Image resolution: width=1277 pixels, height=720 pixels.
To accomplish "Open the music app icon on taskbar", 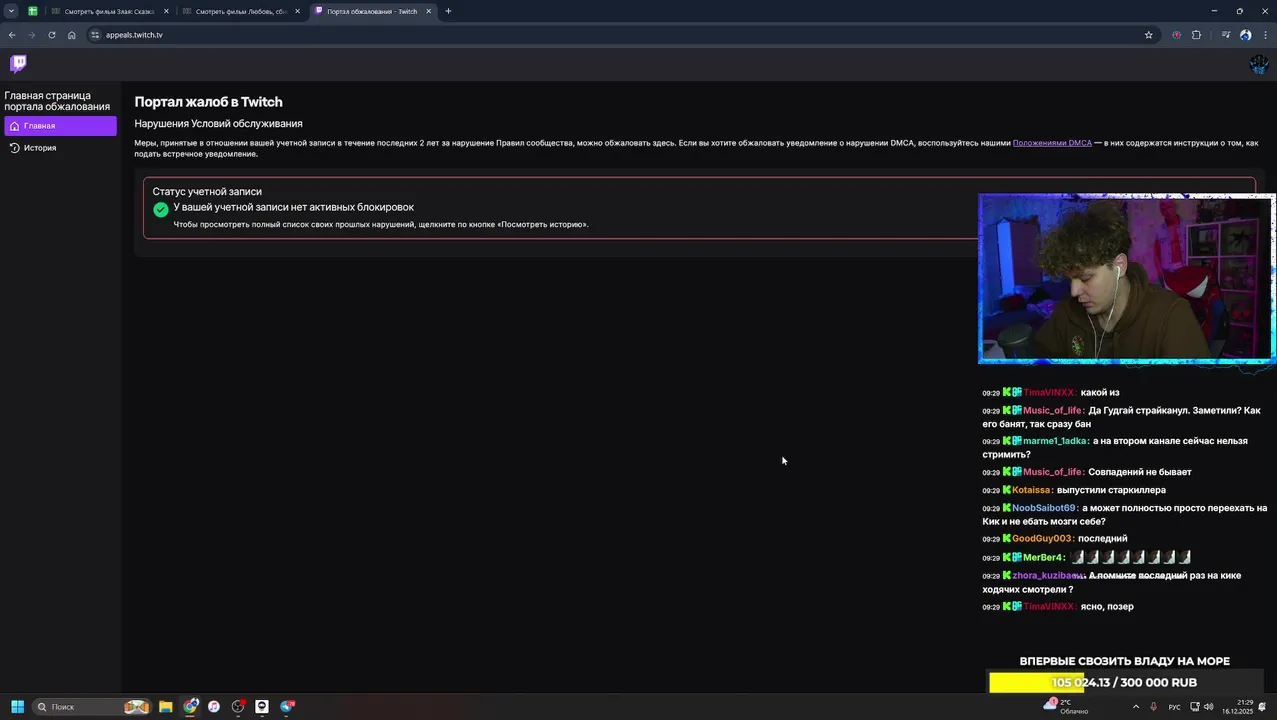I will 214,707.
